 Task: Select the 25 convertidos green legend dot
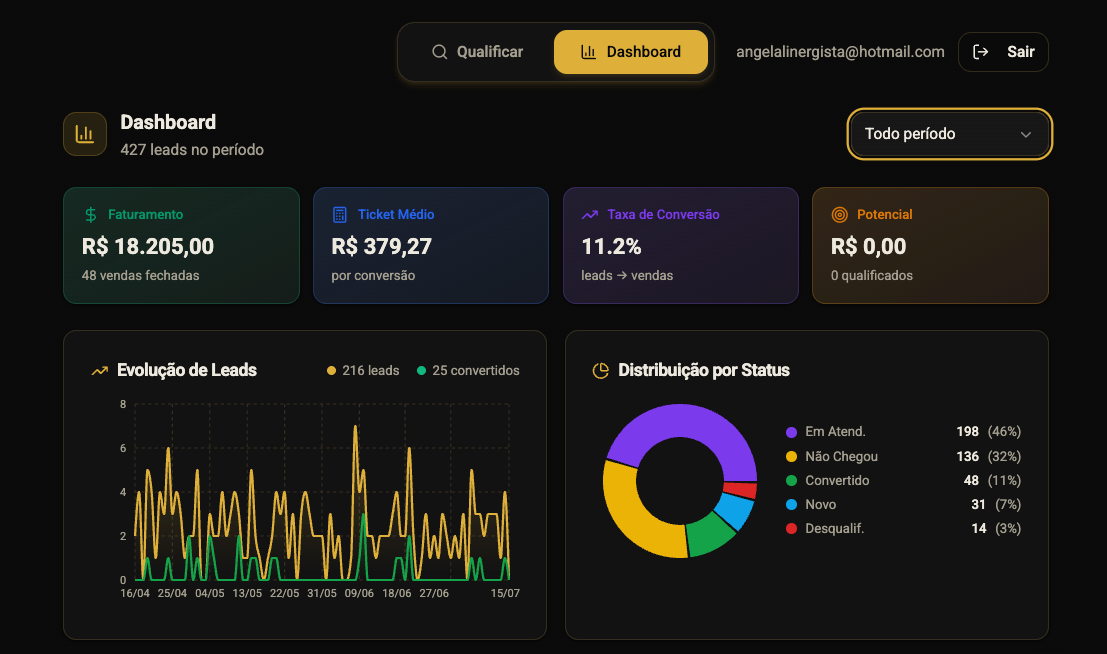(421, 371)
